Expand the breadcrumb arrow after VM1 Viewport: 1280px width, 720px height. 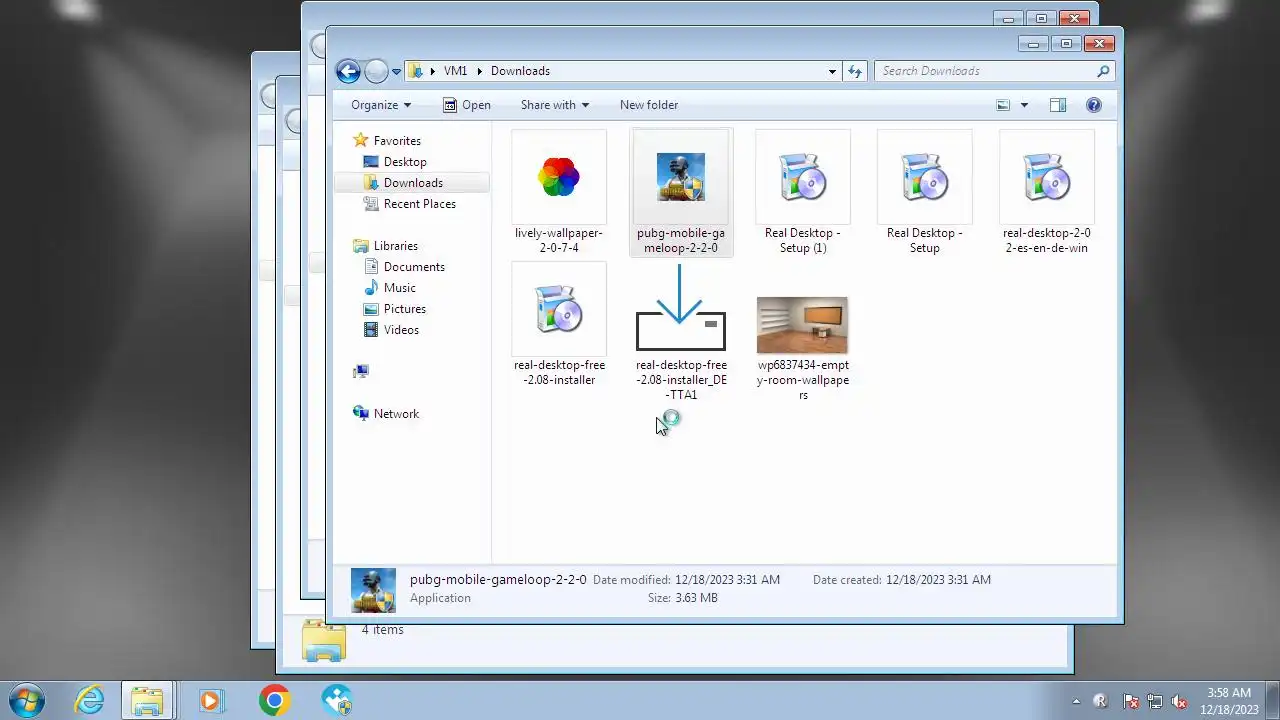click(x=480, y=71)
